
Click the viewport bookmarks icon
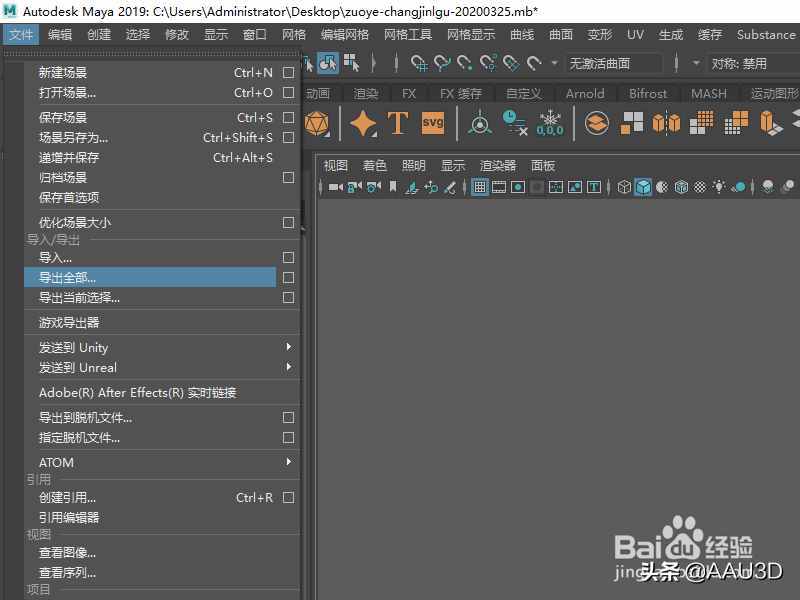point(393,187)
